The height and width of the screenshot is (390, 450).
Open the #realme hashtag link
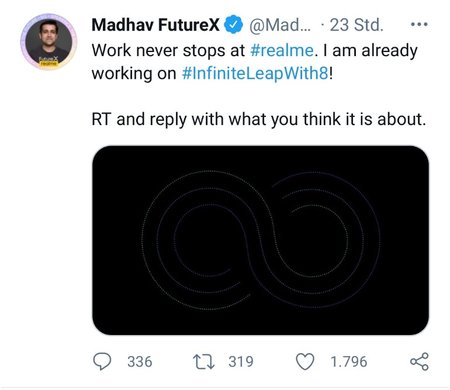coord(282,51)
